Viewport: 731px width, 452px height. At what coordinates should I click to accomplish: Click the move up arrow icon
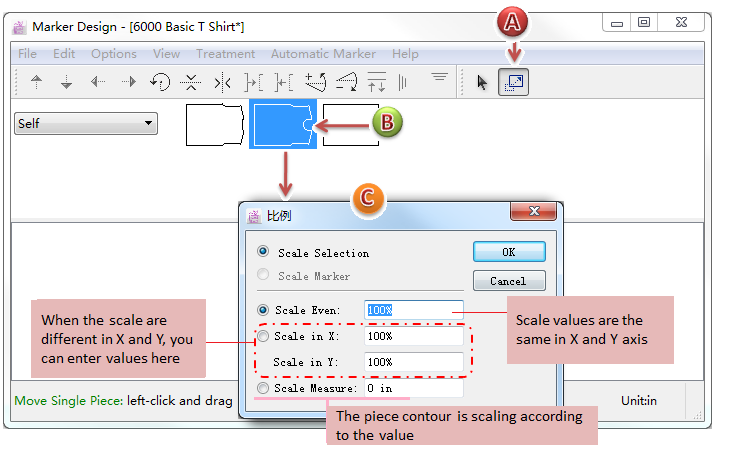click(x=37, y=83)
